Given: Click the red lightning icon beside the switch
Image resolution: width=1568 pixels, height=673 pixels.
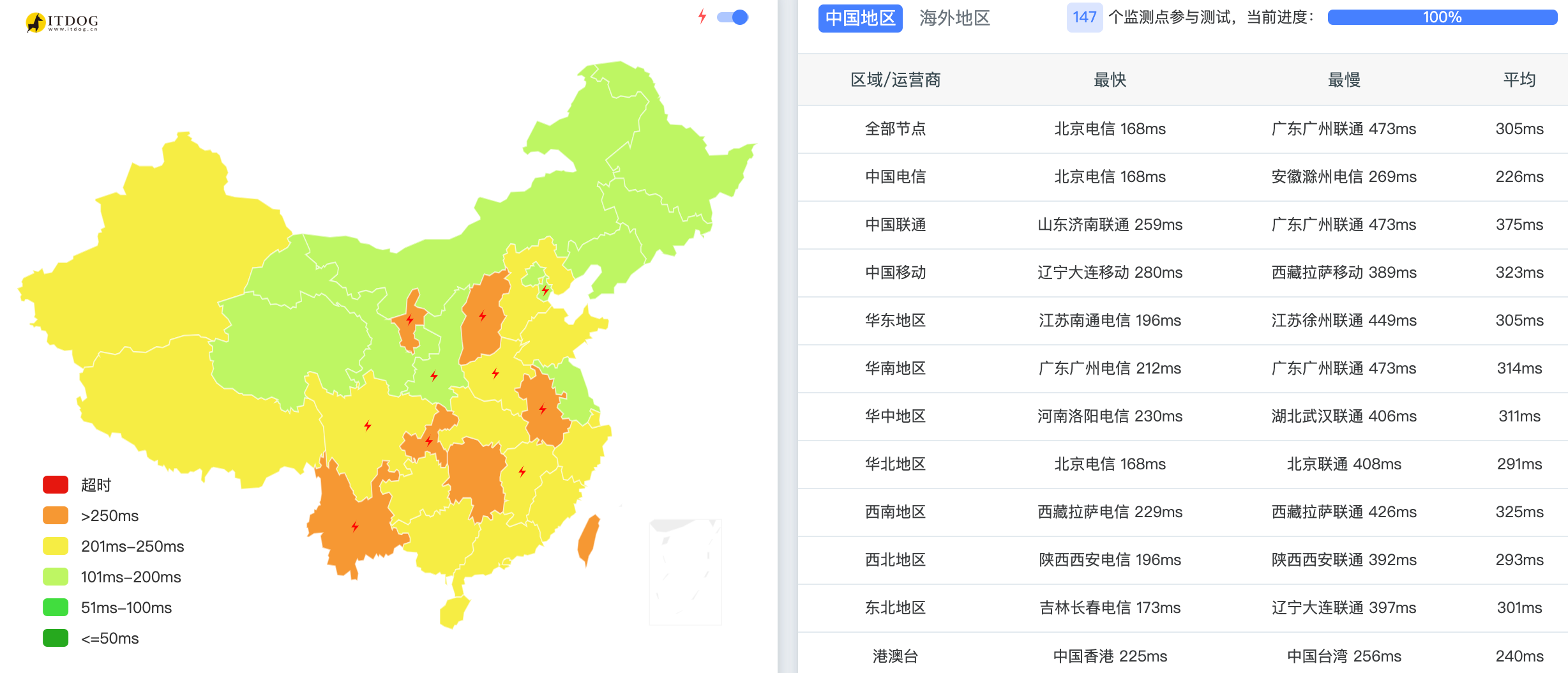Looking at the screenshot, I should 702,17.
